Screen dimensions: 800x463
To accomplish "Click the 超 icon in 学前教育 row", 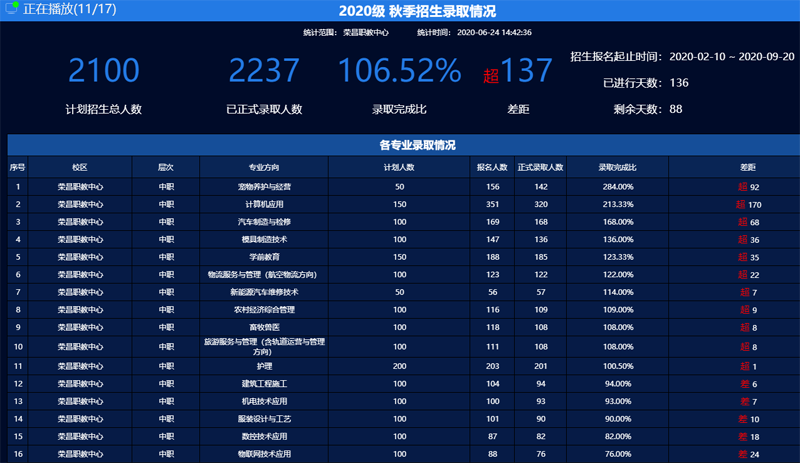I will coord(743,257).
